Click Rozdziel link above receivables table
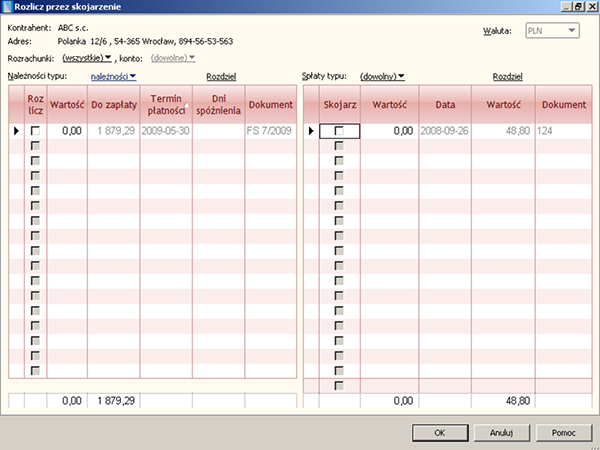 220,76
